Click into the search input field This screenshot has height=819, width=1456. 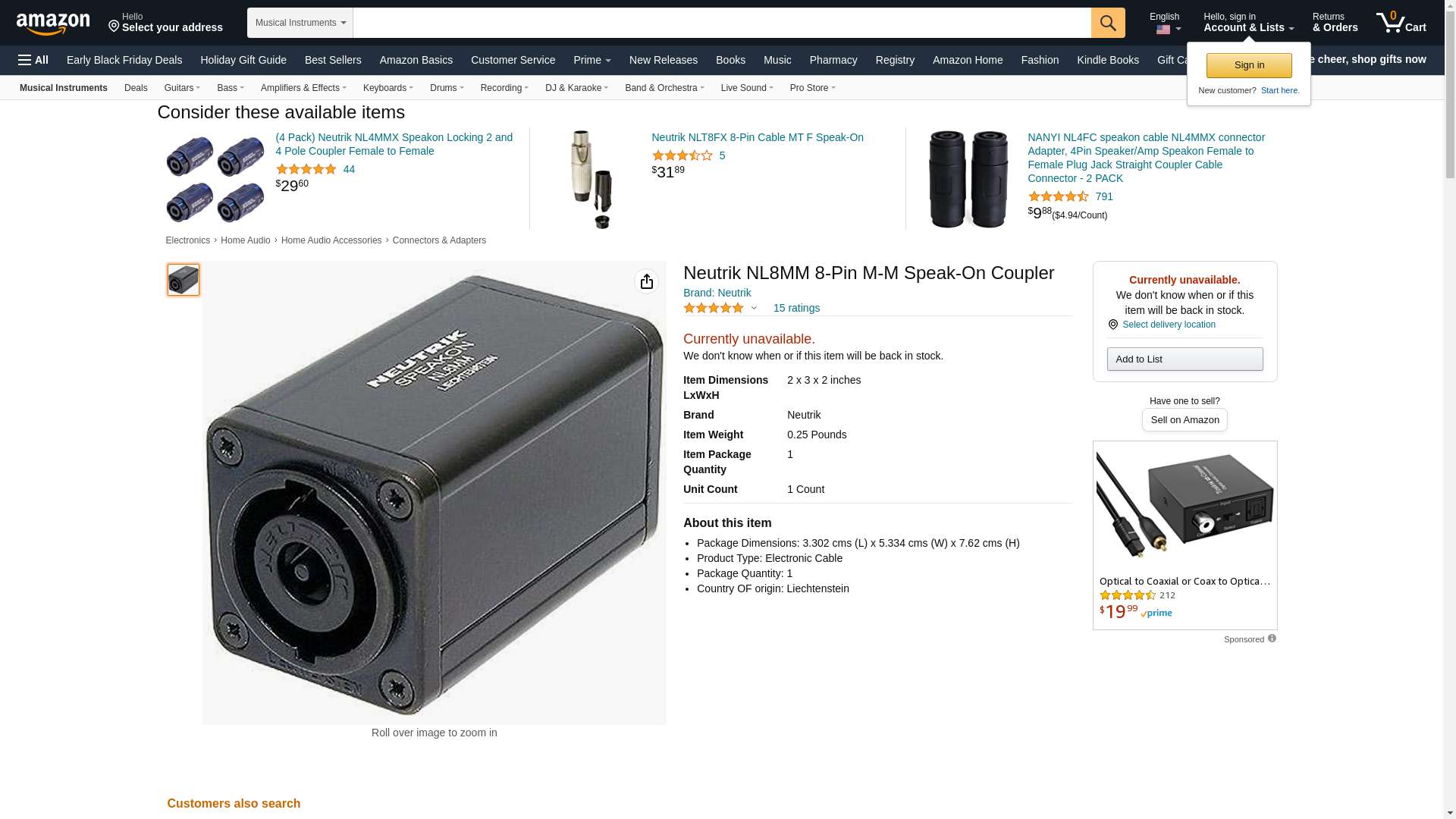[x=722, y=23]
